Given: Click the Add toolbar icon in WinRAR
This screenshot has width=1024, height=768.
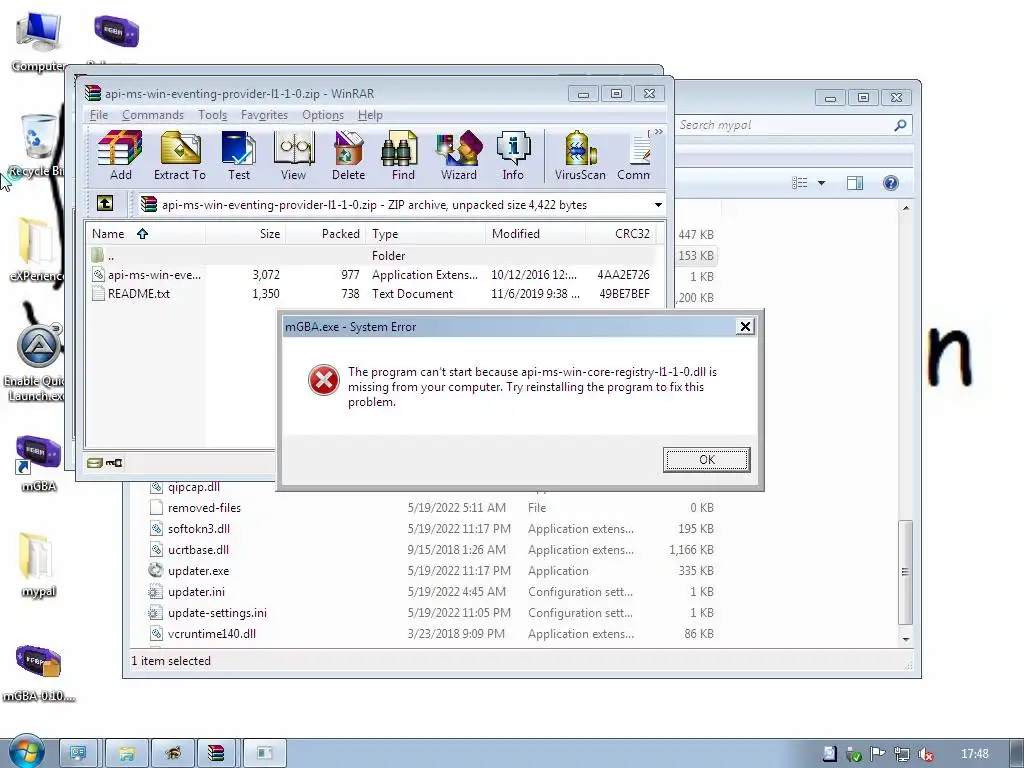Looking at the screenshot, I should pyautogui.click(x=120, y=155).
